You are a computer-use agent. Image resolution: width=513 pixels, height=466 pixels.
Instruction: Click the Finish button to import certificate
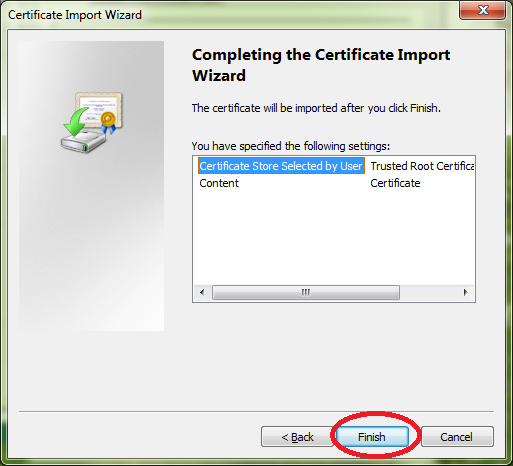(372, 437)
